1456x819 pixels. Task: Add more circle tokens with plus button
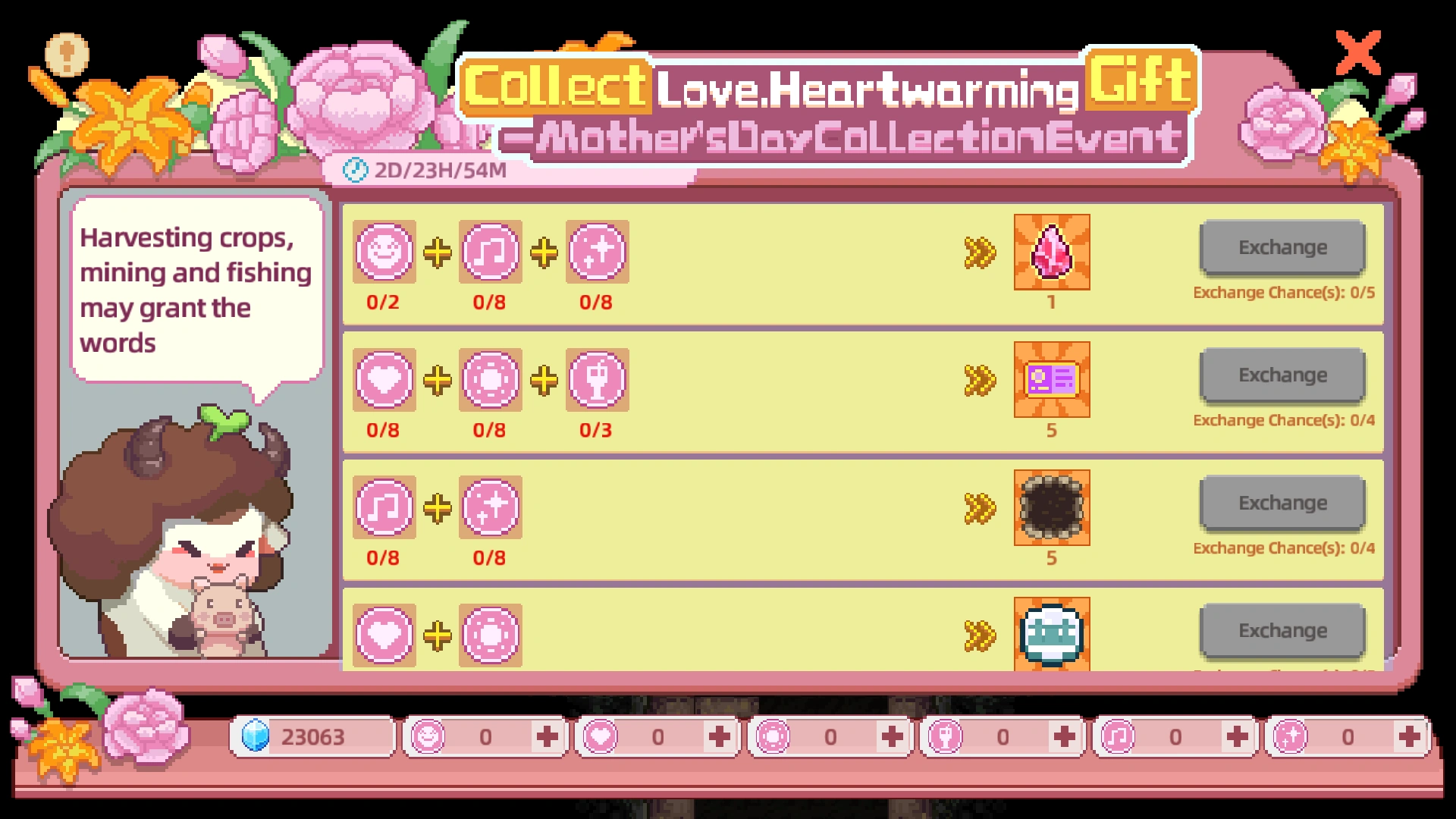coord(892,736)
